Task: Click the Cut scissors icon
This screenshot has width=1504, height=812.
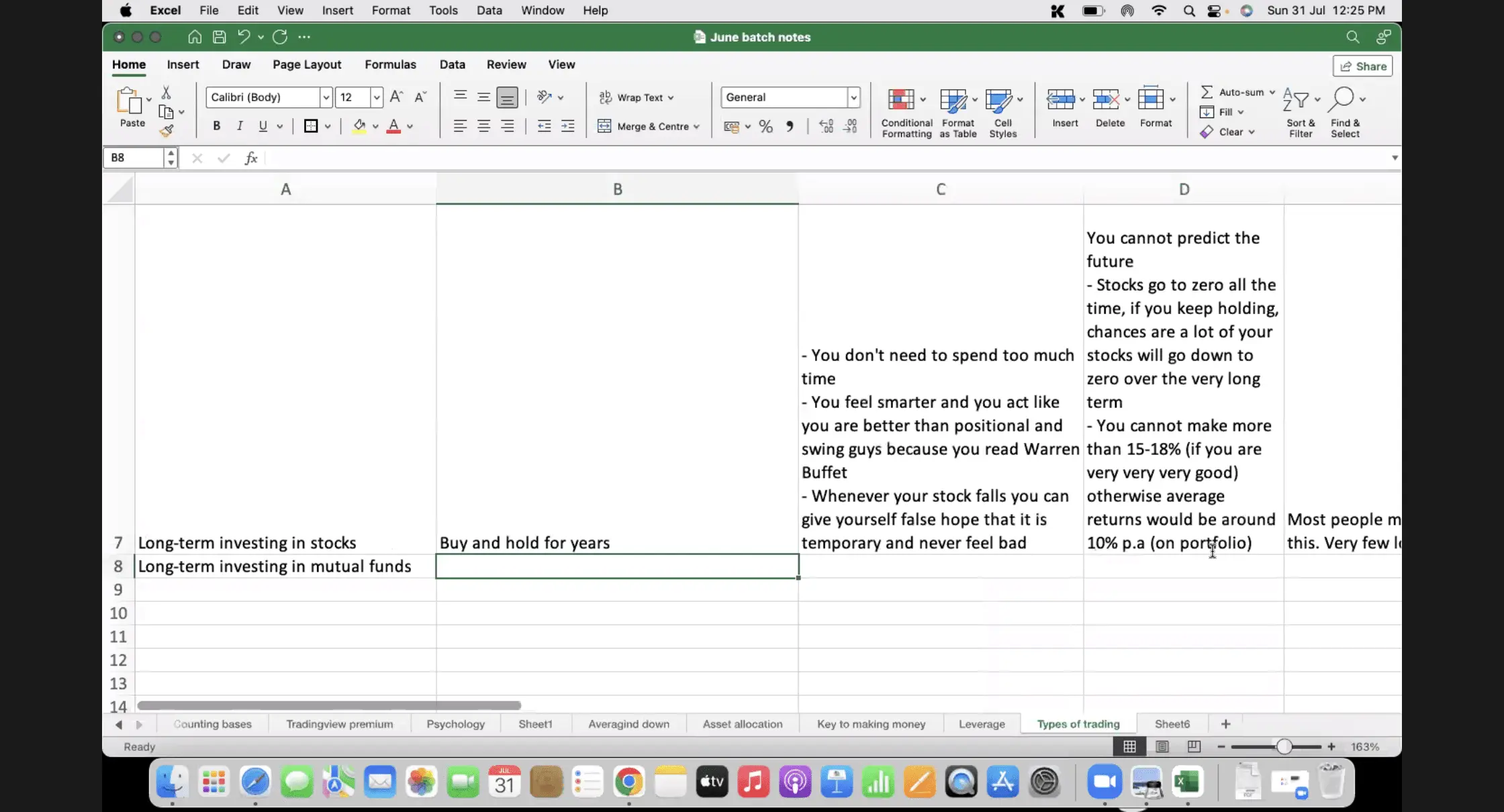Action: tap(166, 93)
